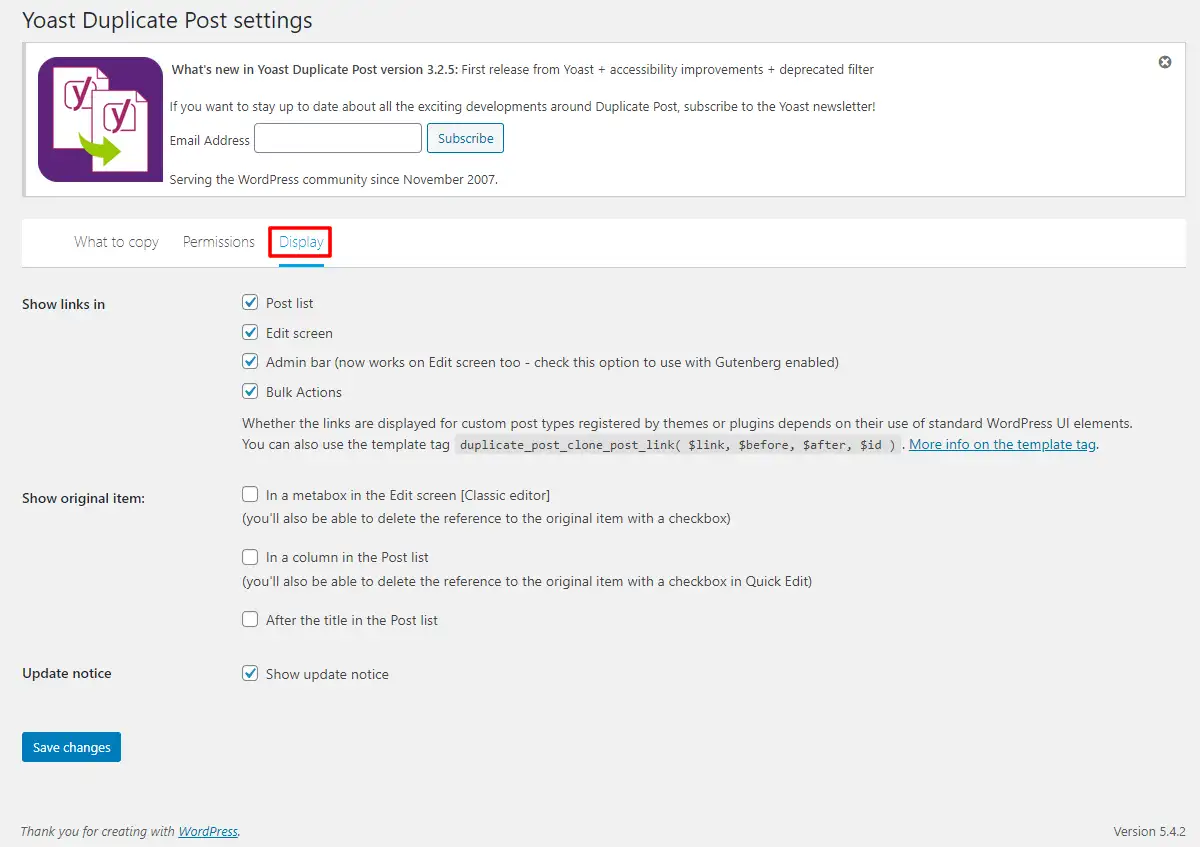The image size is (1200, 847).
Task: Click the Yoast Duplicate Post logo
Action: point(100,119)
